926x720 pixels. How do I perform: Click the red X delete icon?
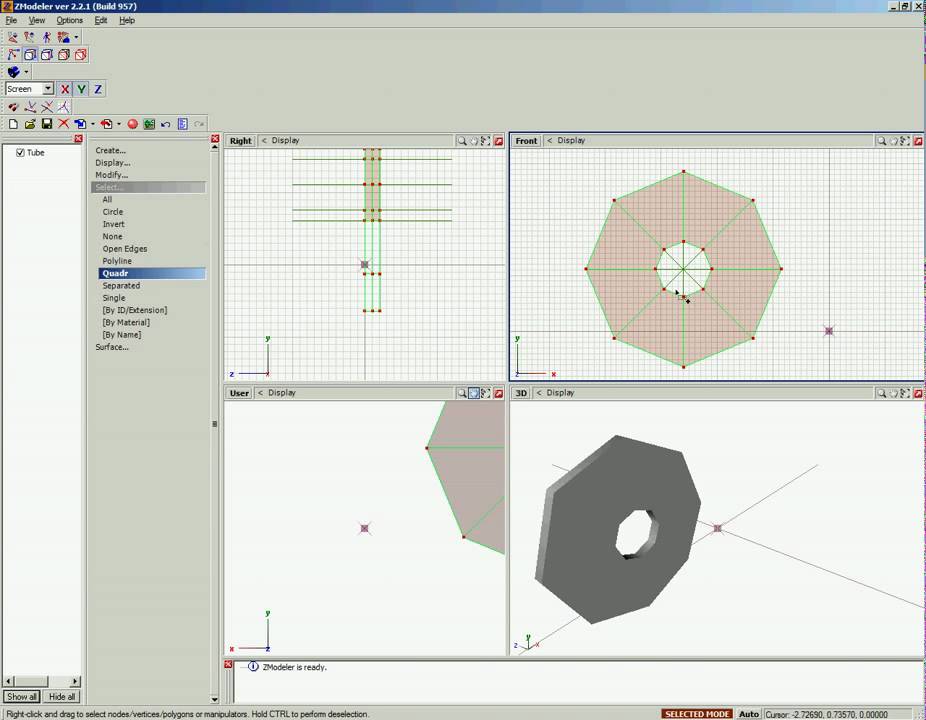click(x=63, y=124)
